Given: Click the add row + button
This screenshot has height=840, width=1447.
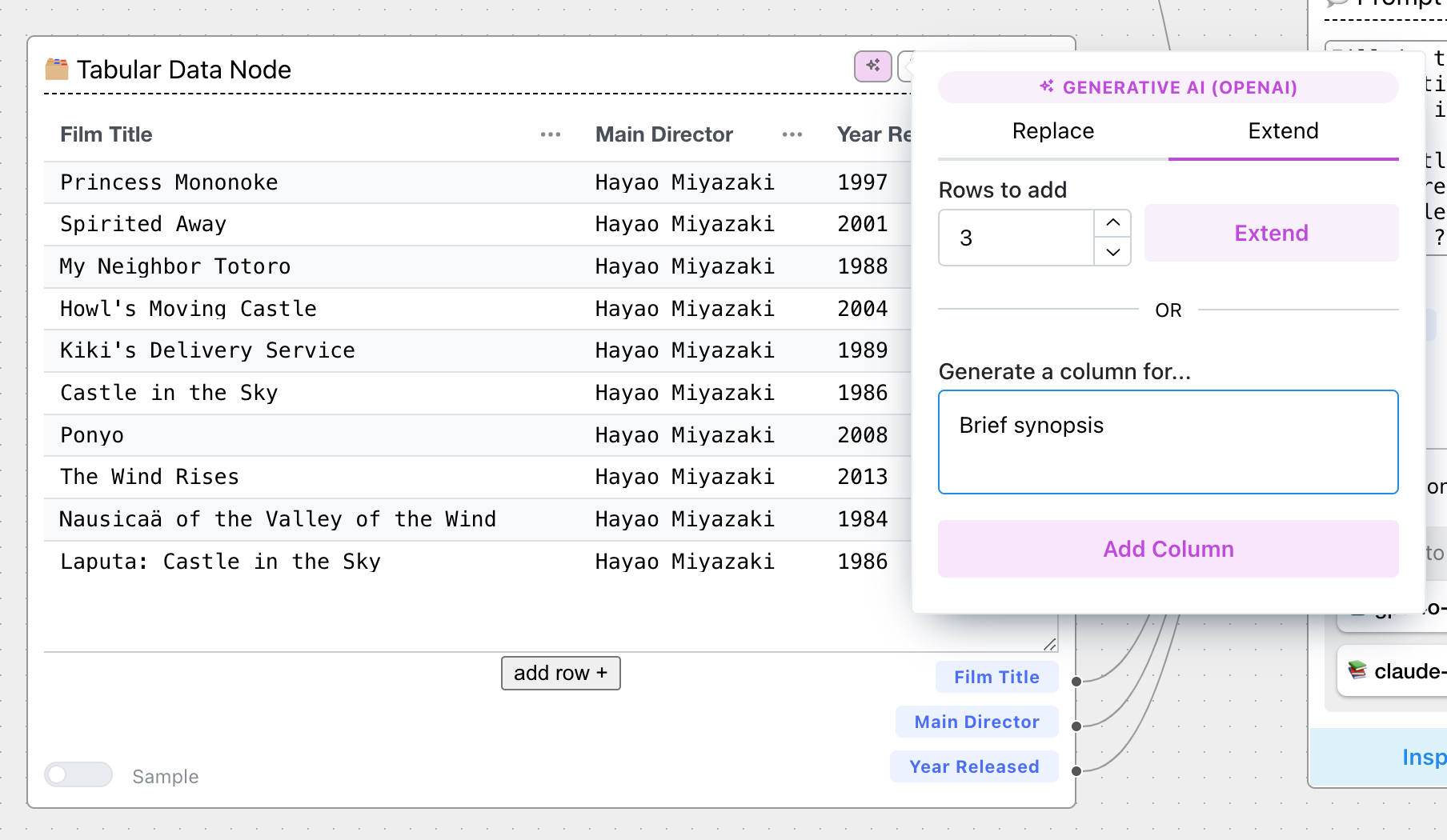Looking at the screenshot, I should coord(560,674).
